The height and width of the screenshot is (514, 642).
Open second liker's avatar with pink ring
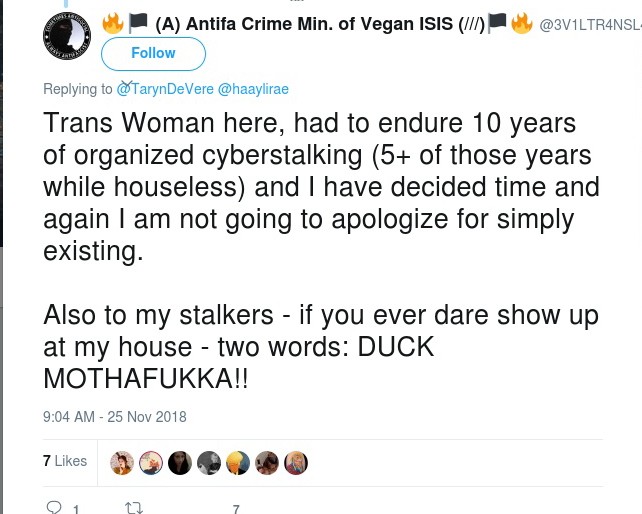pos(151,463)
